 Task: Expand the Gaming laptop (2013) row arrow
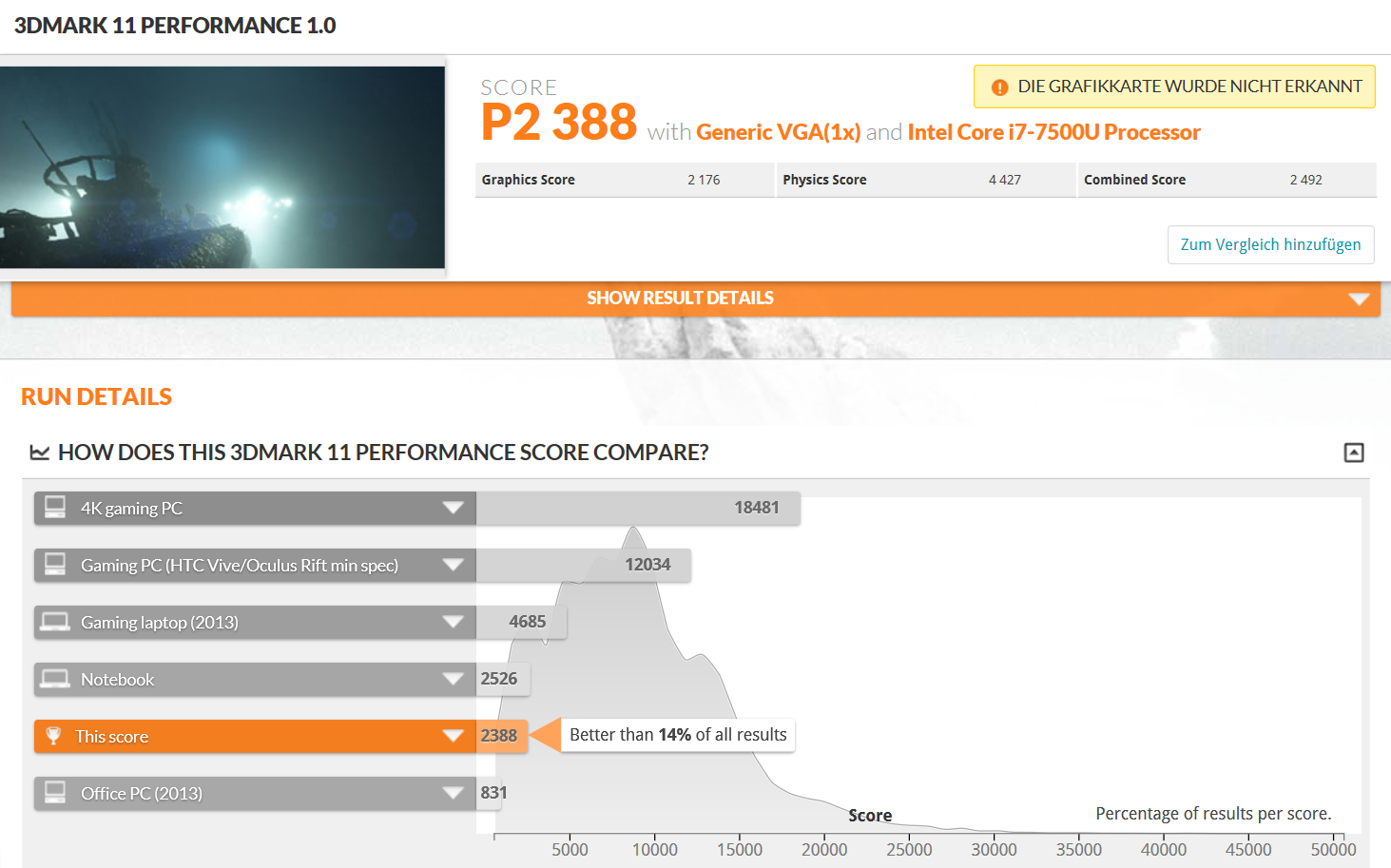click(453, 622)
